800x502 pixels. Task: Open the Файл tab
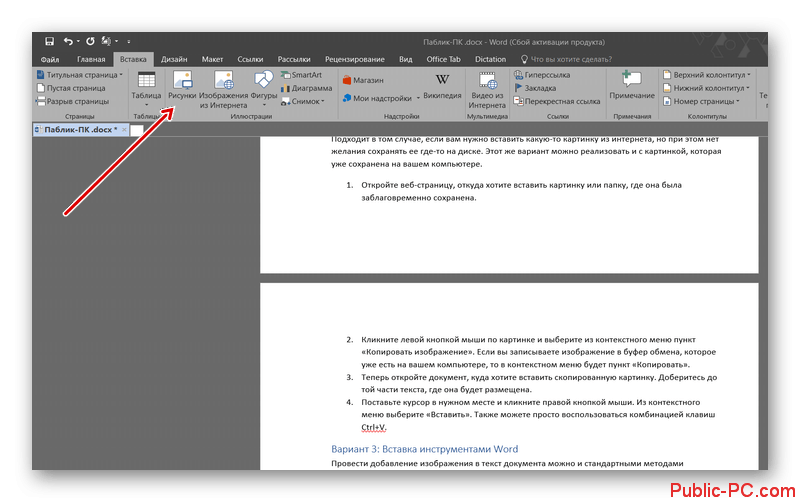tap(50, 59)
